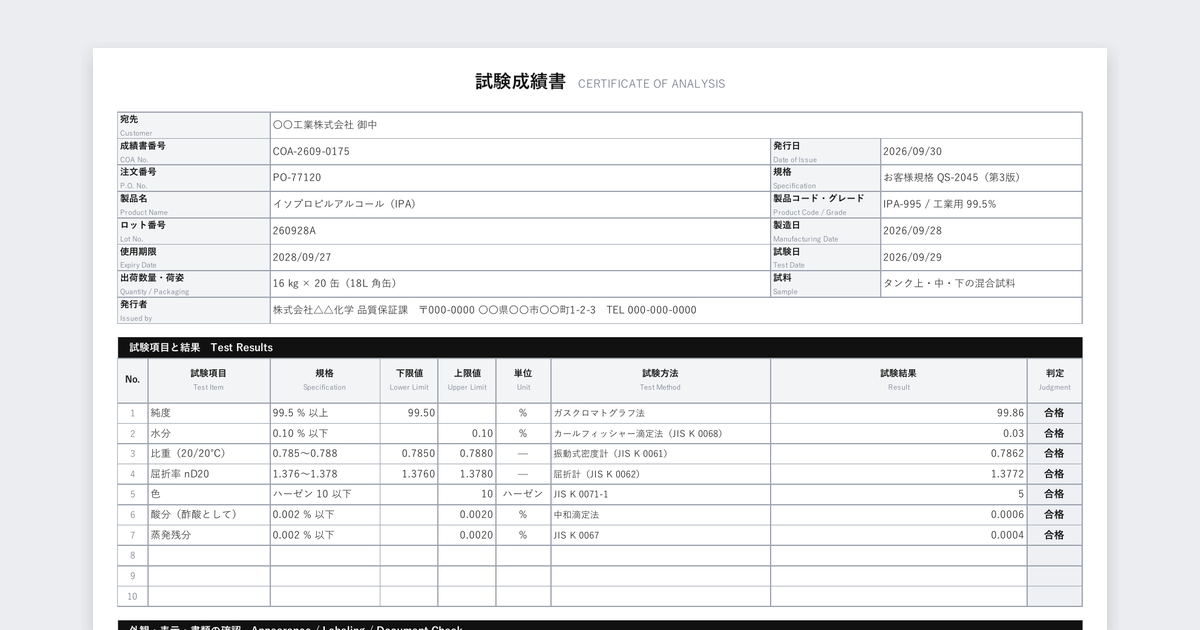
Task: Select test item 純度
Action: (x=209, y=413)
